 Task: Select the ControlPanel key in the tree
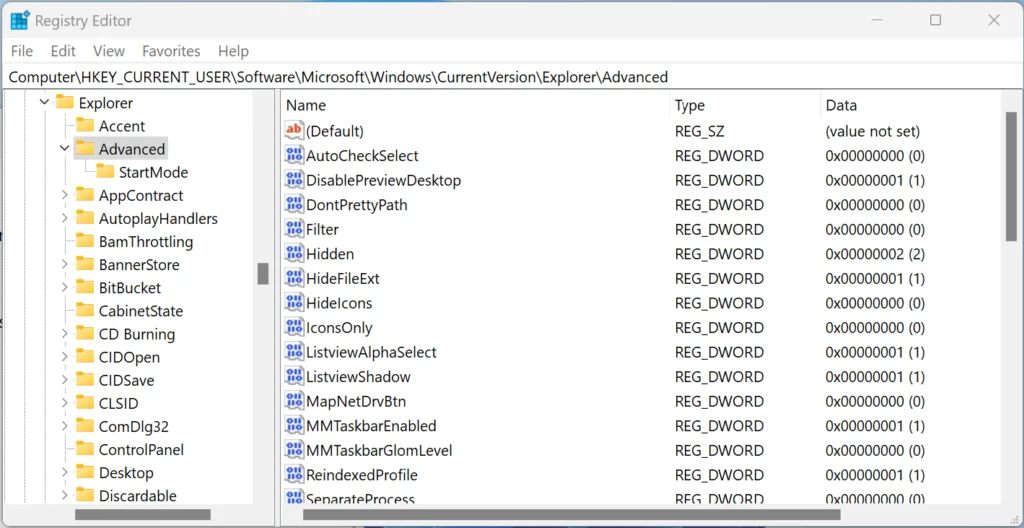[141, 450]
